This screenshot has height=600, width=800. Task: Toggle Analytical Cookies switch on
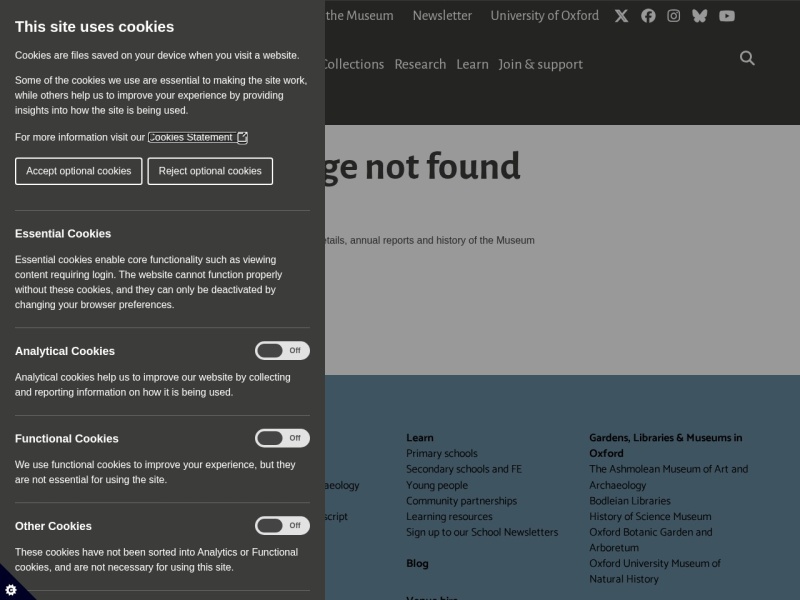pyautogui.click(x=282, y=351)
